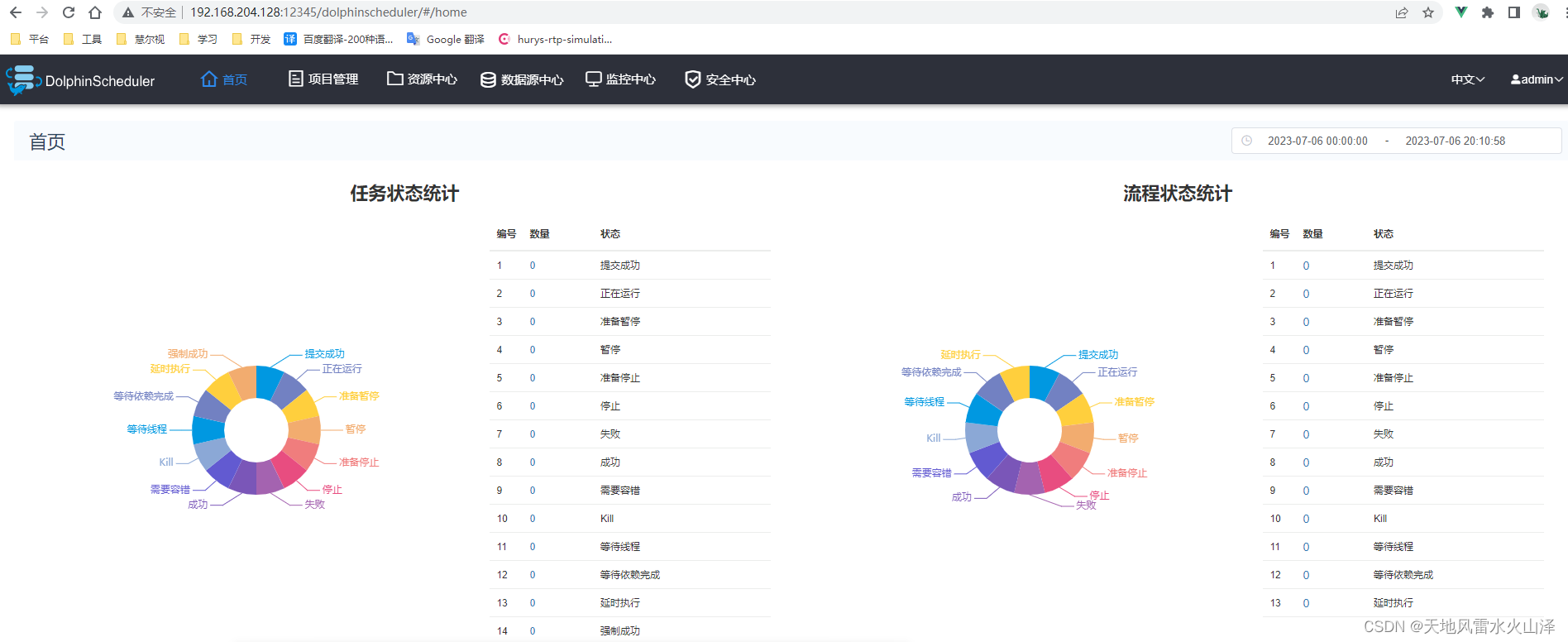Click count 0 for task 正在运行 row
This screenshot has height=642, width=1568.
[533, 294]
